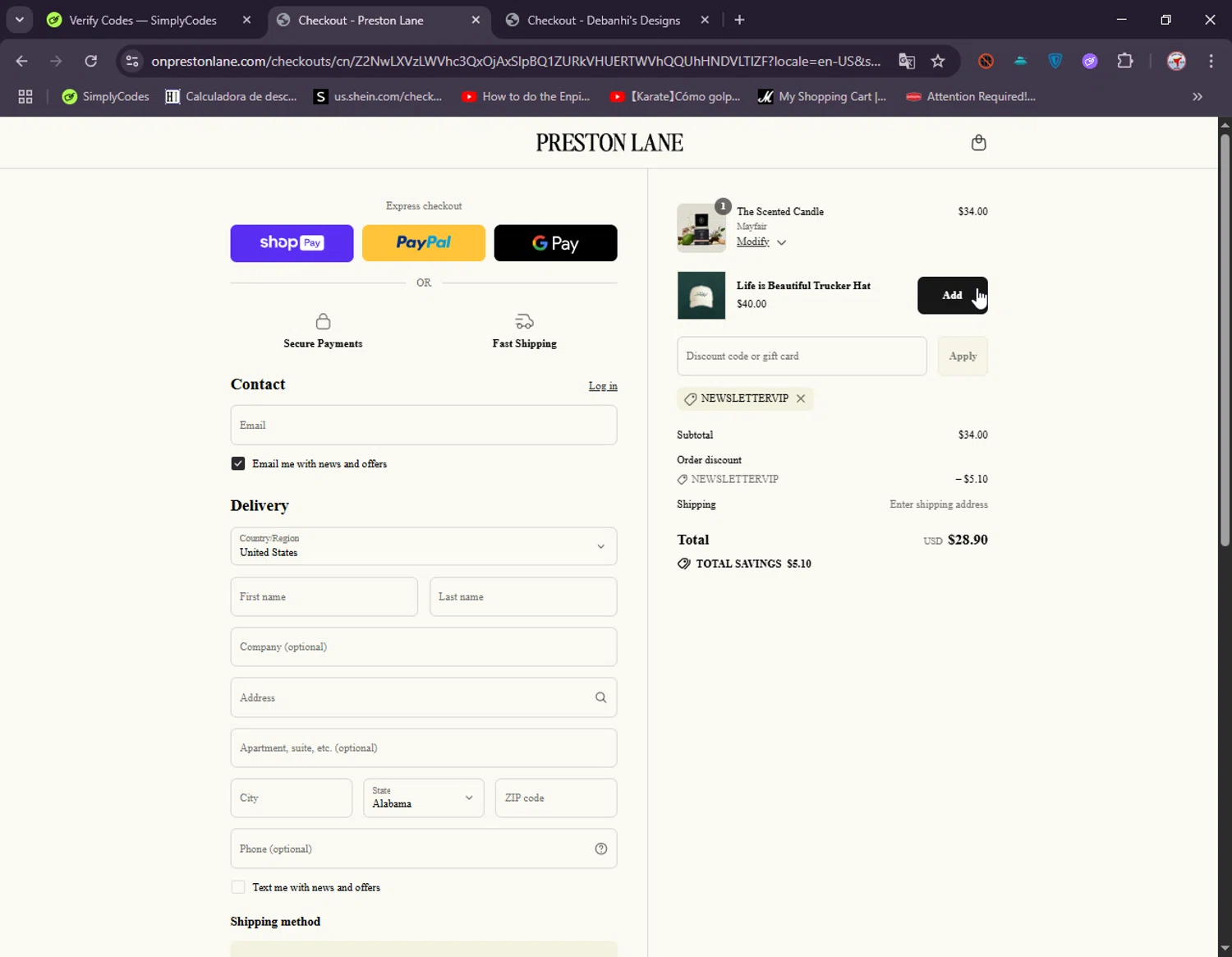Open phone number help question icon
Image resolution: width=1232 pixels, height=957 pixels.
pyautogui.click(x=601, y=849)
